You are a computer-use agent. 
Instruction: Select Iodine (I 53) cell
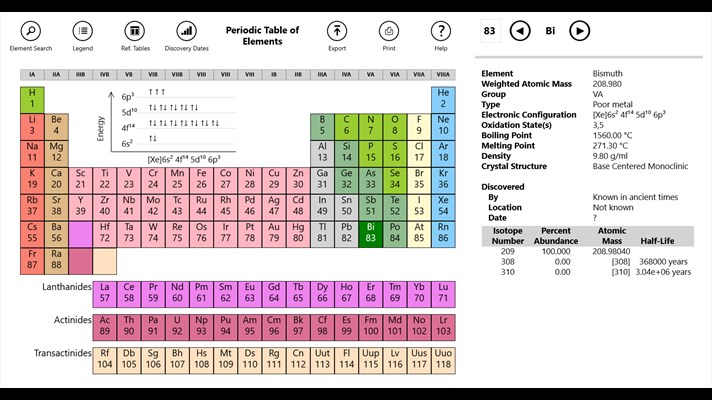click(419, 207)
